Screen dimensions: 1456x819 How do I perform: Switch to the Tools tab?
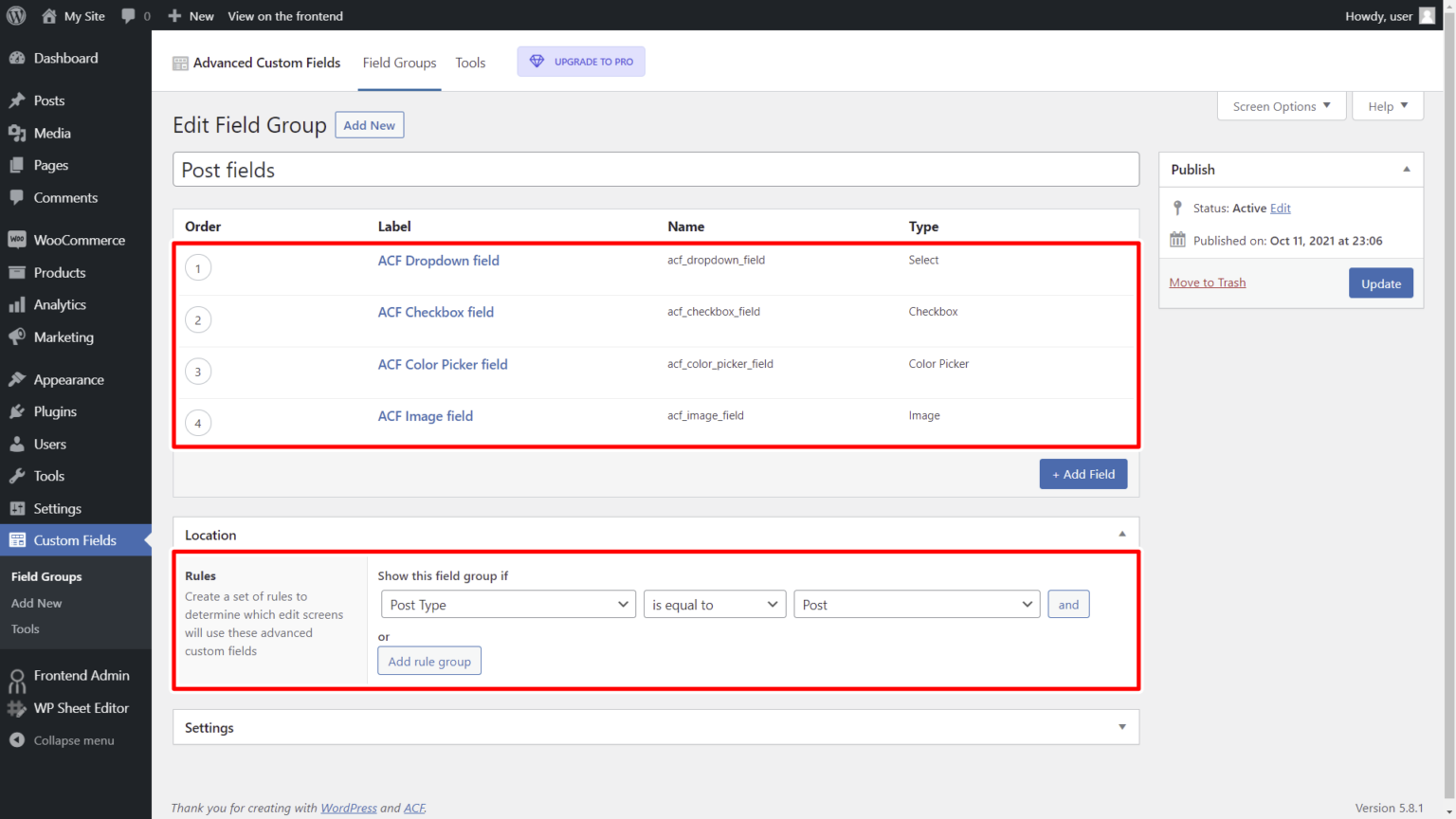coord(470,62)
